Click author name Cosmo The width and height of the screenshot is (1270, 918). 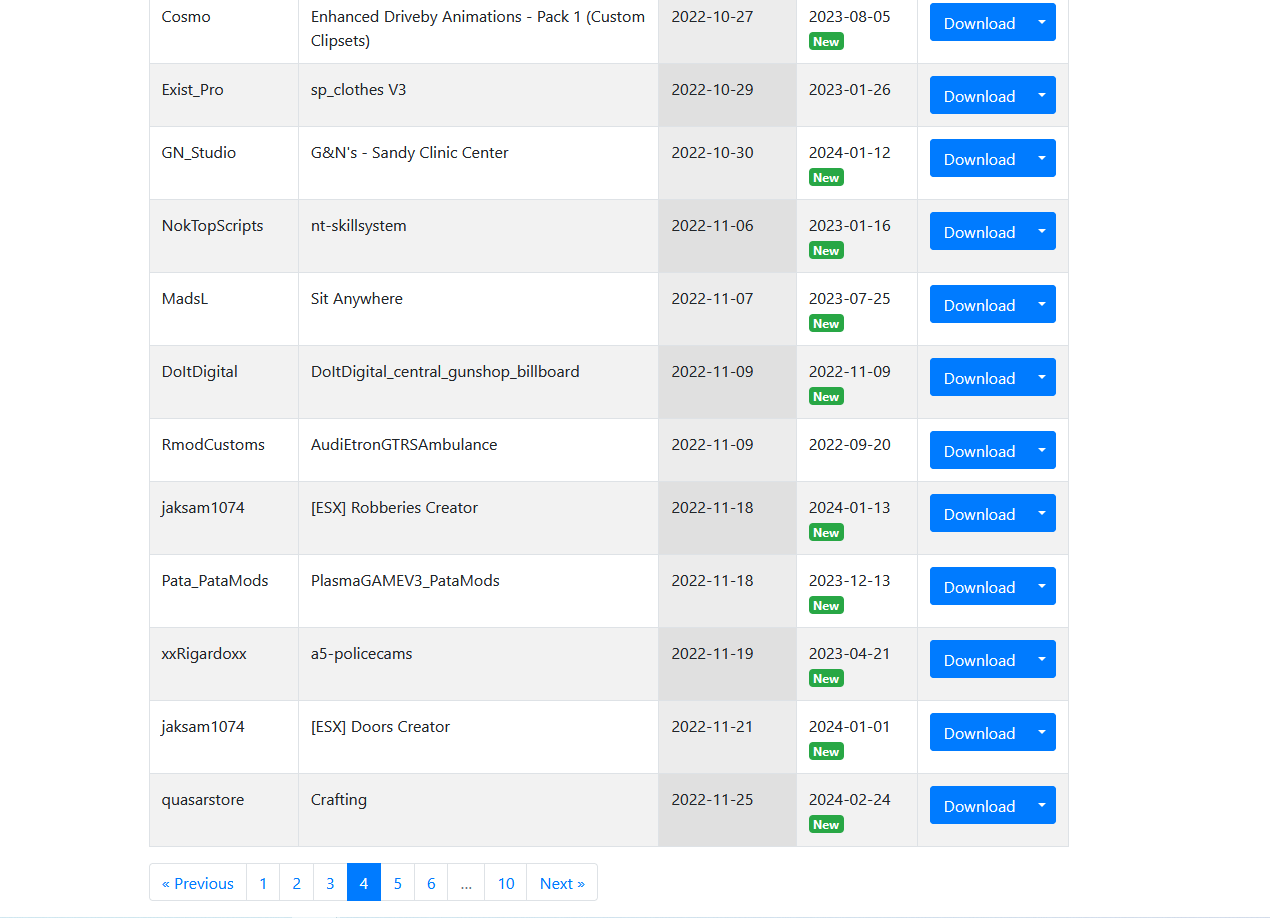pos(186,16)
